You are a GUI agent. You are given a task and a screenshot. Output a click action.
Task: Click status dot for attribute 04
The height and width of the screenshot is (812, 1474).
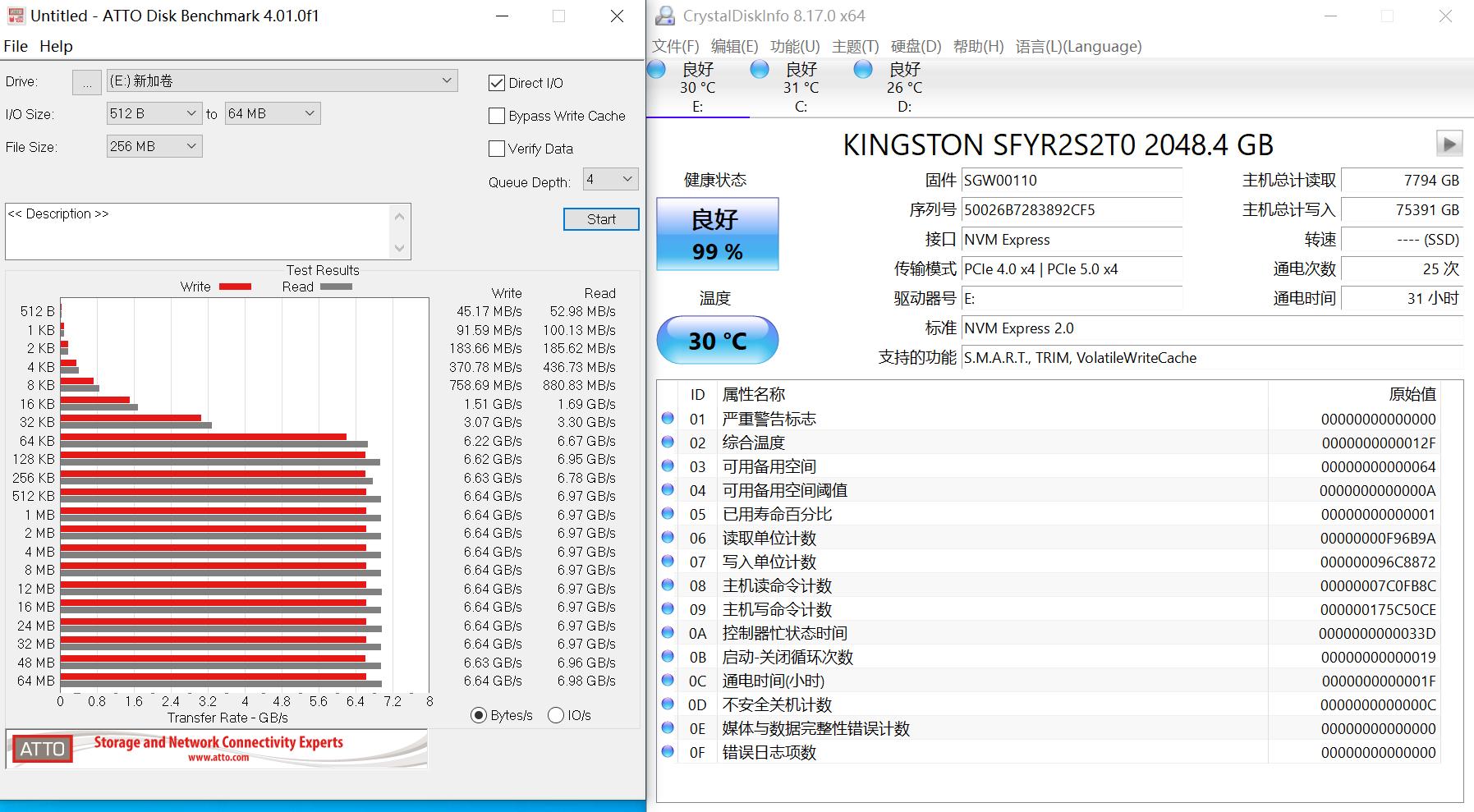tap(668, 490)
